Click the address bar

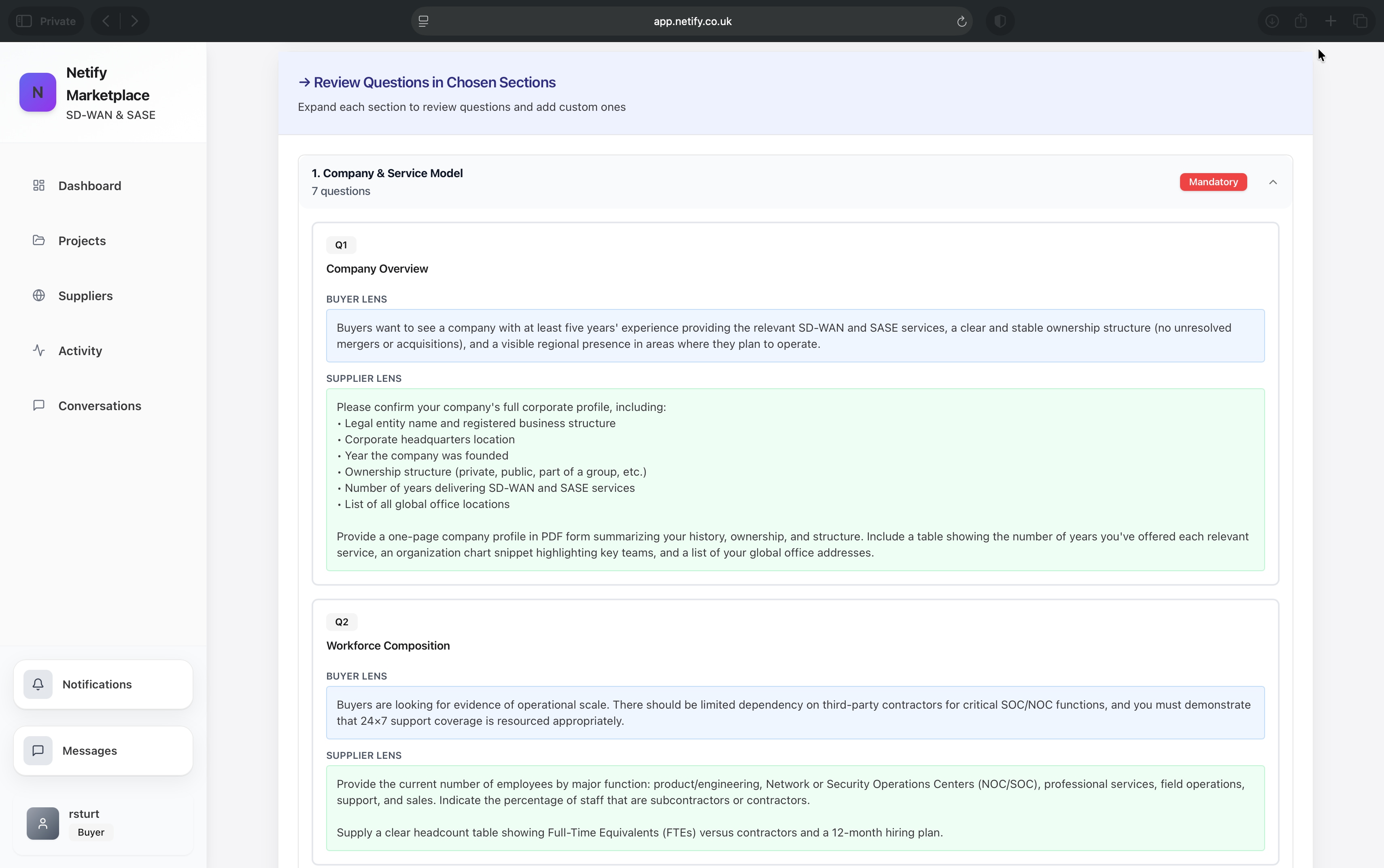pos(692,21)
